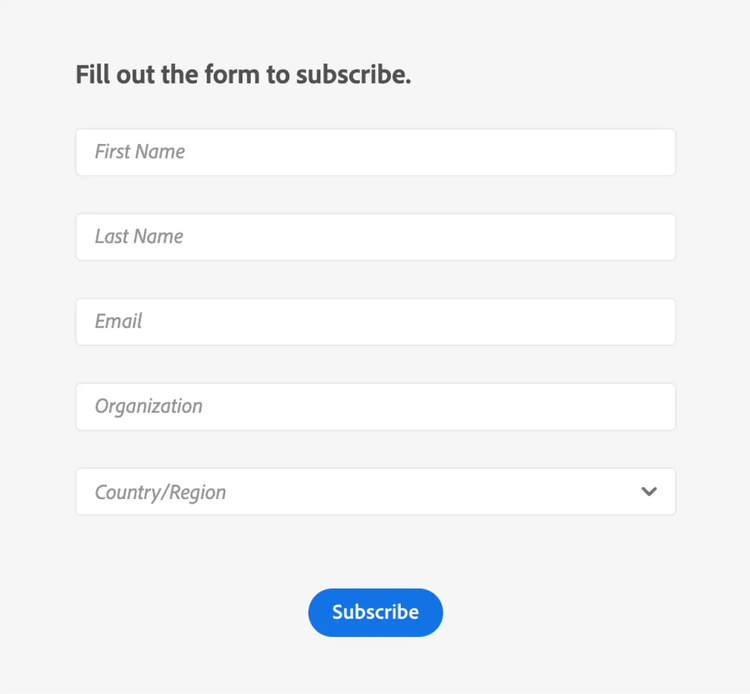Screen dimensions: 750x694
Task: Open the Country/Region dropdown
Action: (x=375, y=492)
